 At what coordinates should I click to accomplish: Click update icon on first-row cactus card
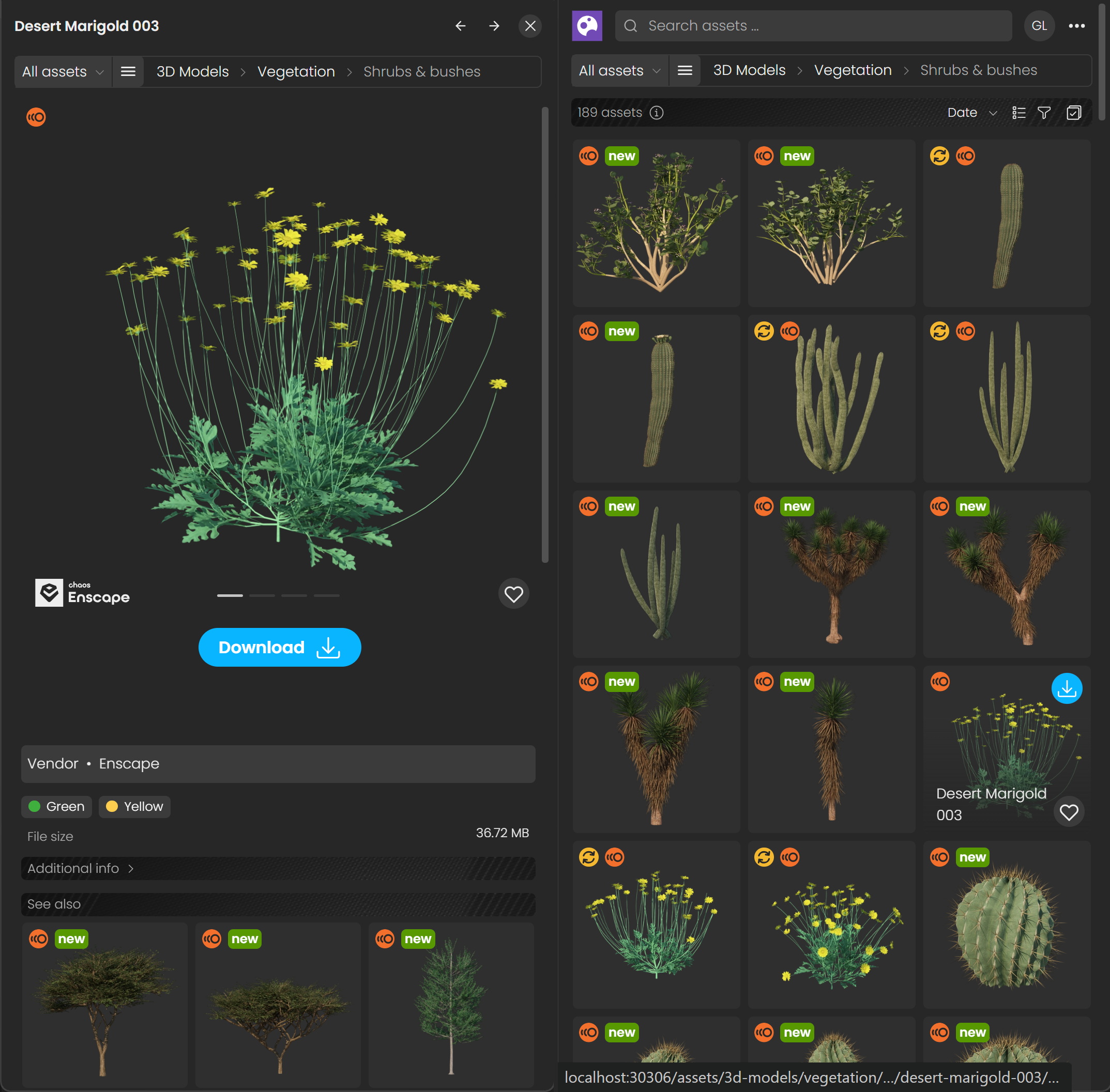click(939, 156)
